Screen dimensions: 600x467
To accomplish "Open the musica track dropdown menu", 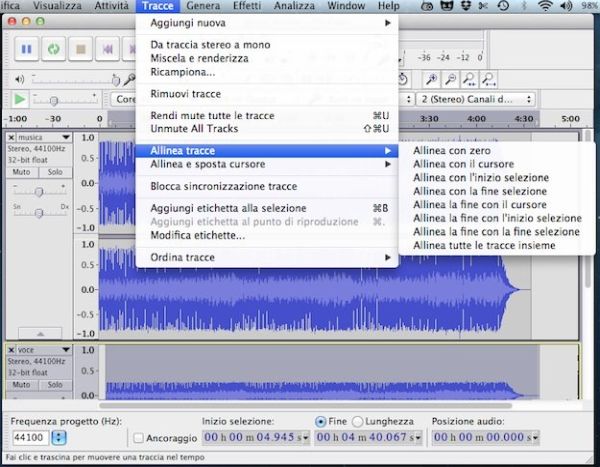I will click(64, 137).
